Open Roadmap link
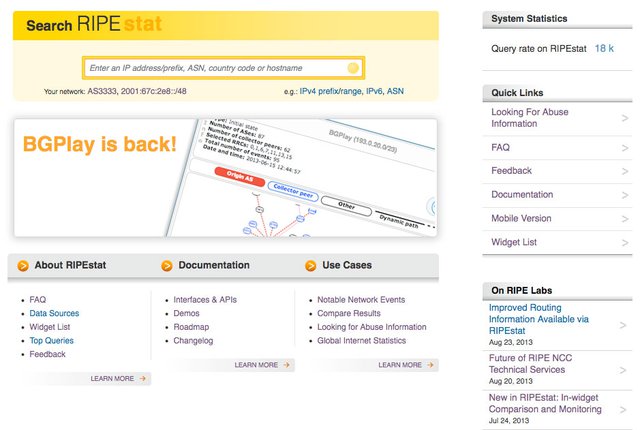 click(x=191, y=327)
